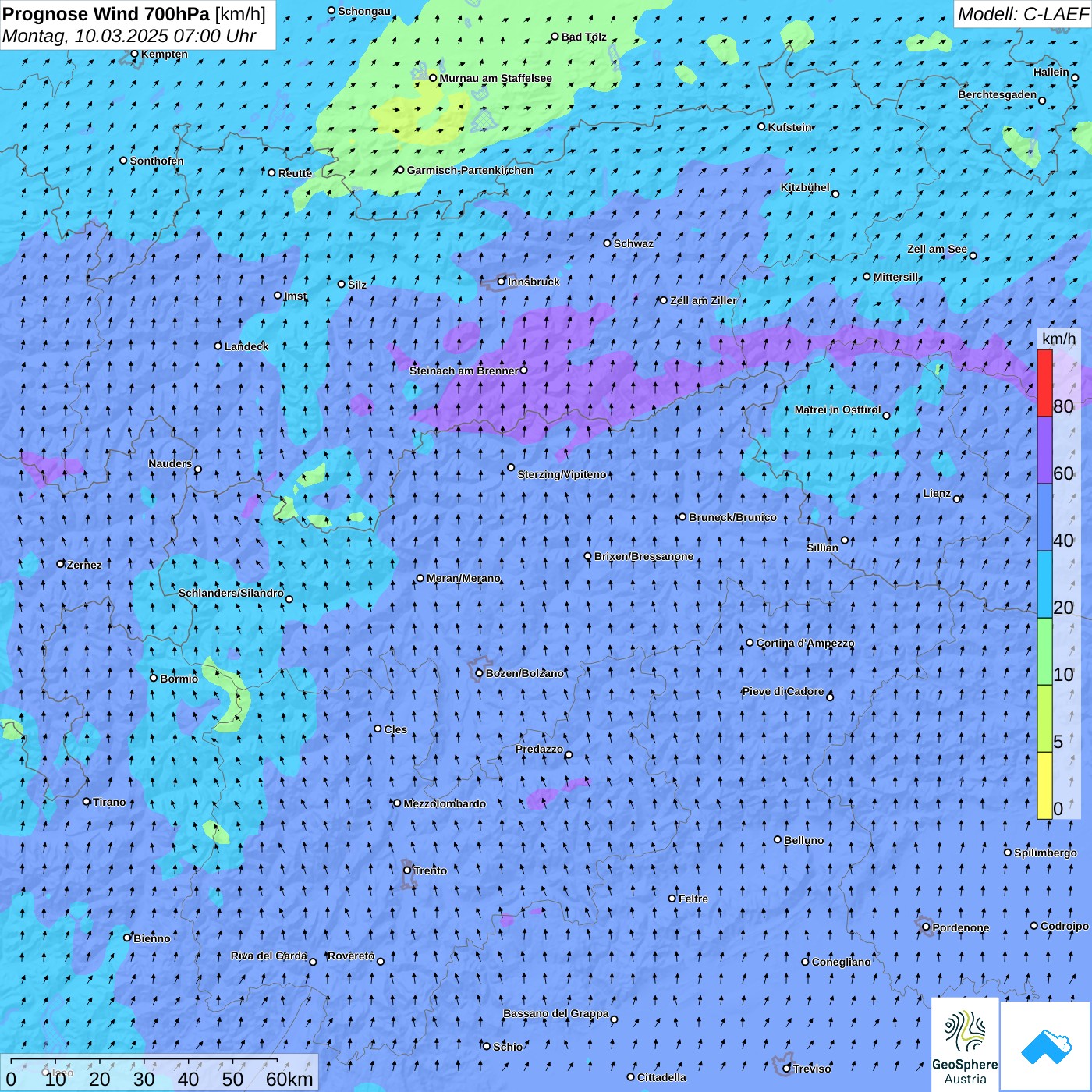The height and width of the screenshot is (1092, 1092).
Task: Click the Trento city marker
Action: [x=407, y=870]
